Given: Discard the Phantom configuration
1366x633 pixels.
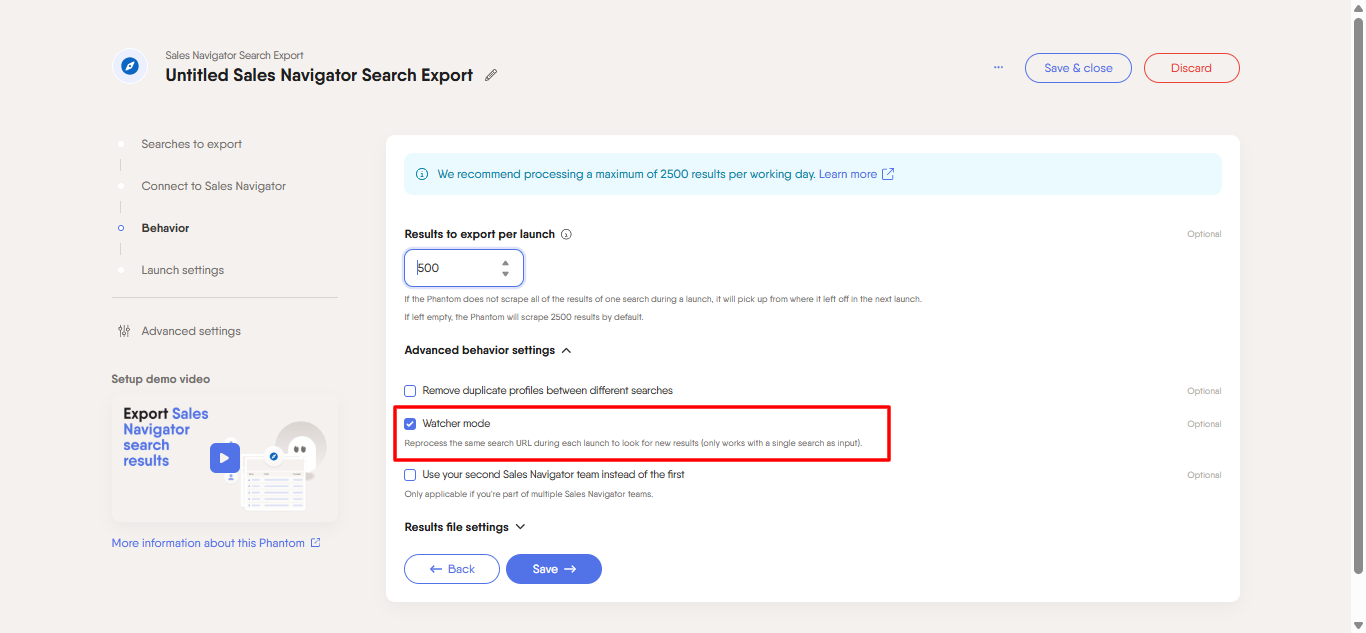Looking at the screenshot, I should (1191, 67).
